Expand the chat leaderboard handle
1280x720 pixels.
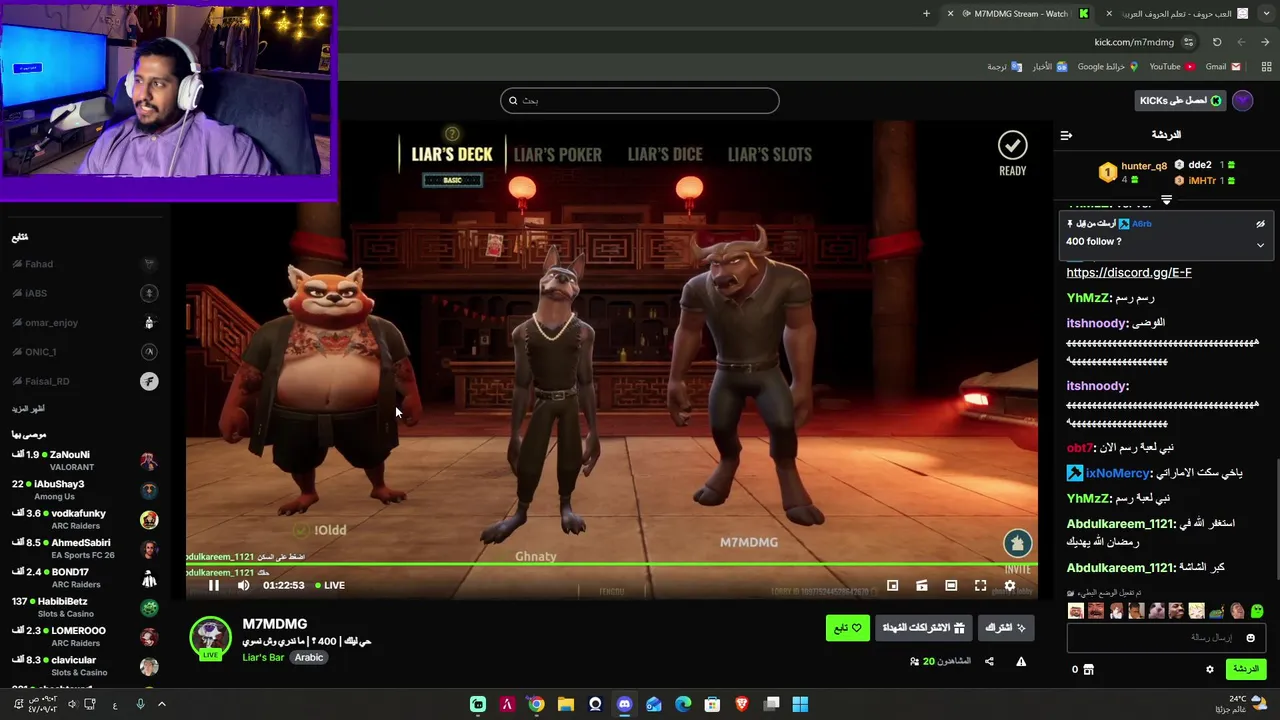[x=1166, y=200]
